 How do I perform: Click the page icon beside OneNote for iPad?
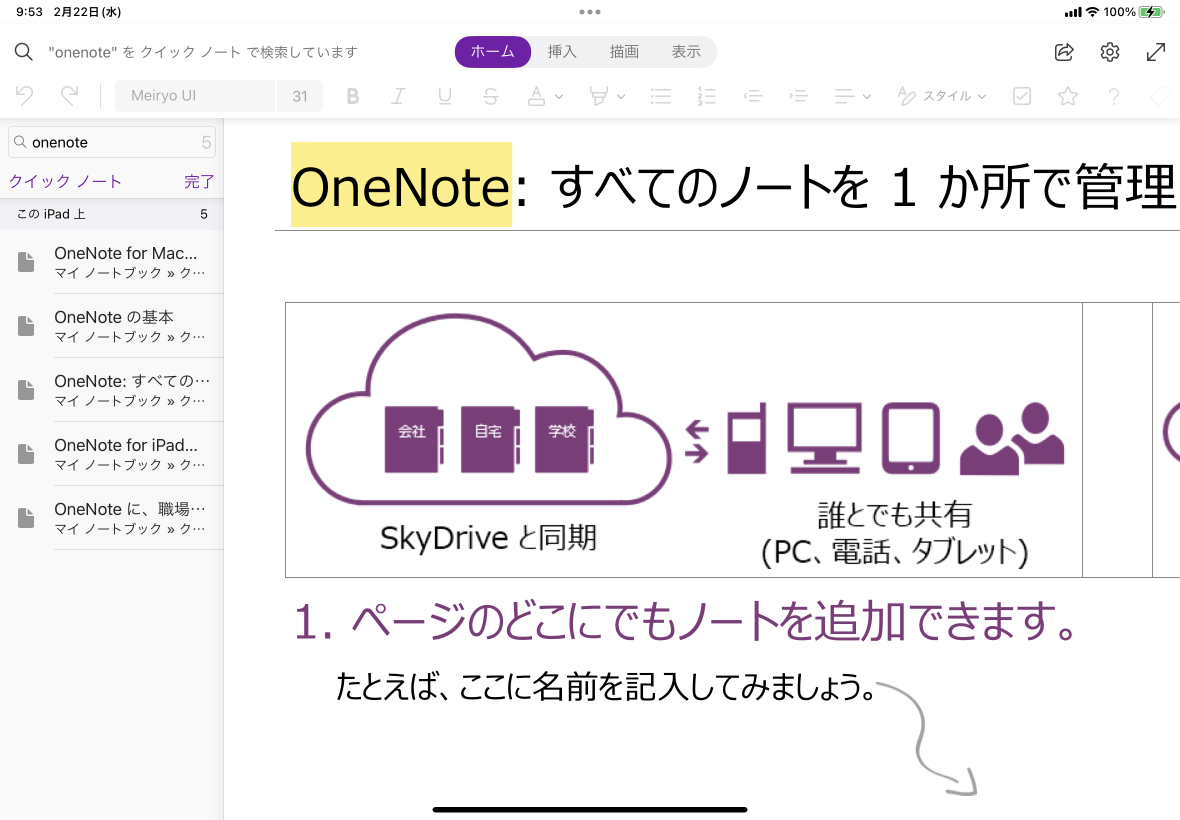pyautogui.click(x=26, y=454)
